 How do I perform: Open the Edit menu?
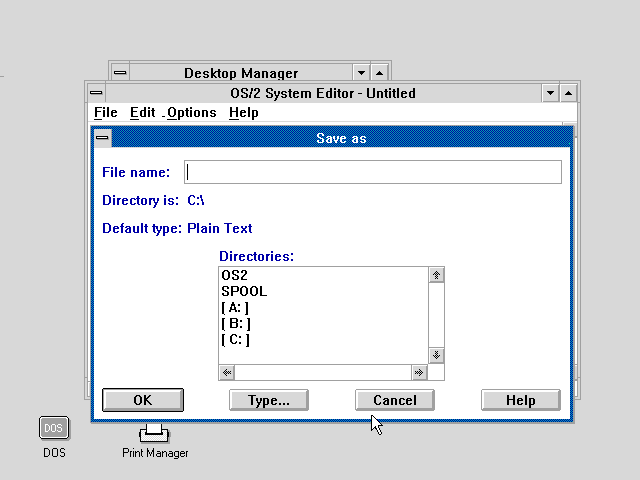pyautogui.click(x=142, y=112)
